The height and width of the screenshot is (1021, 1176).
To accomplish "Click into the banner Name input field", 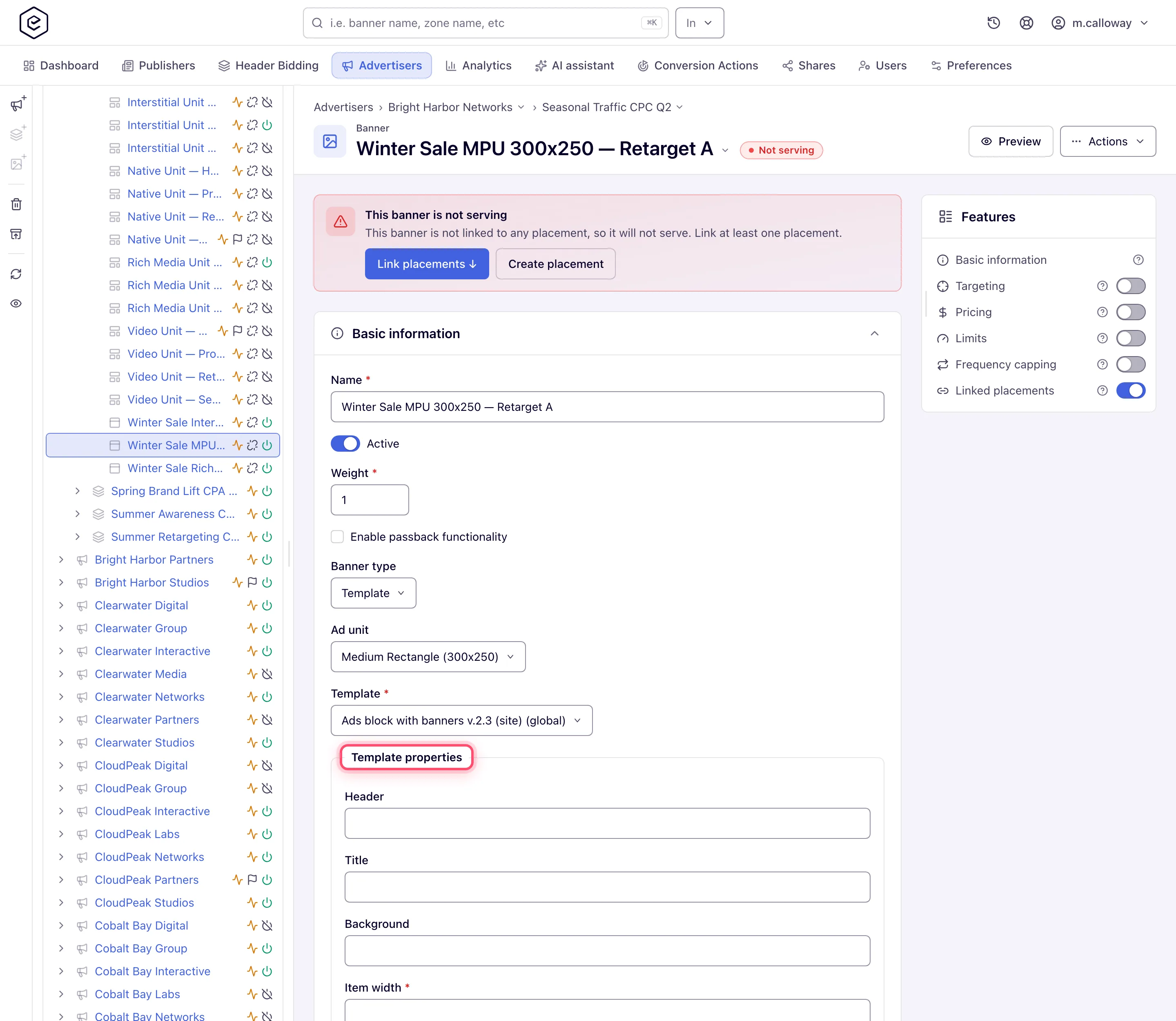I will point(607,407).
